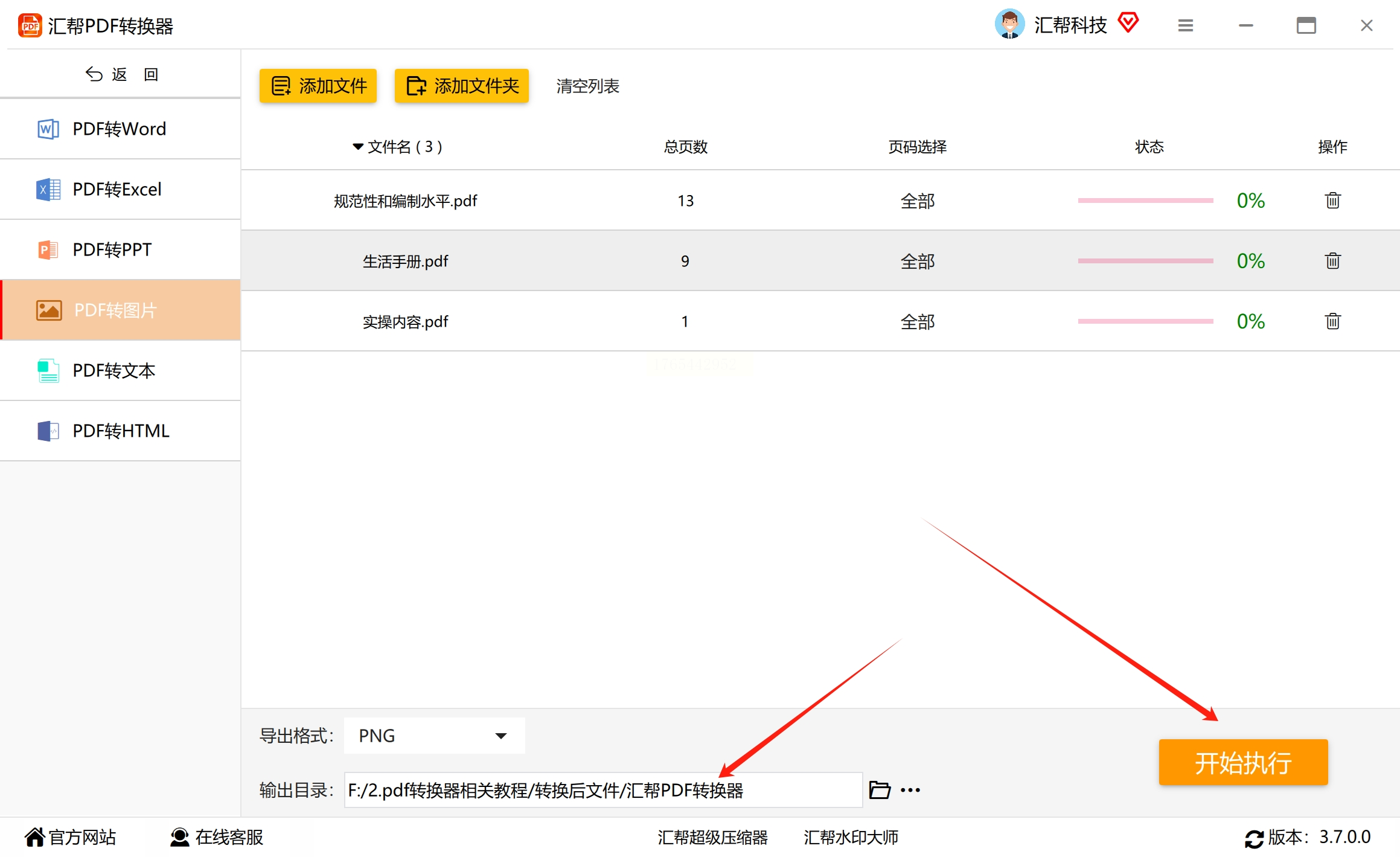
Task: Click the 汇帮科技 user avatar
Action: [x=1009, y=24]
